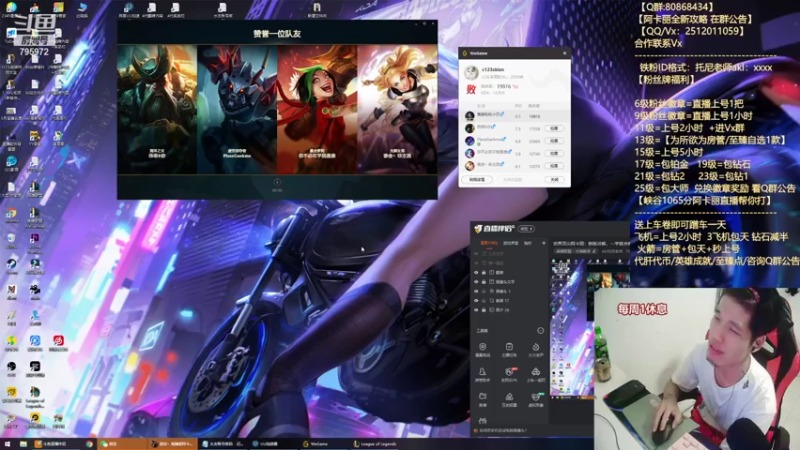800x450 pixels.
Task: Open the Google Chrome desktop shortcut
Action: click(x=11, y=215)
